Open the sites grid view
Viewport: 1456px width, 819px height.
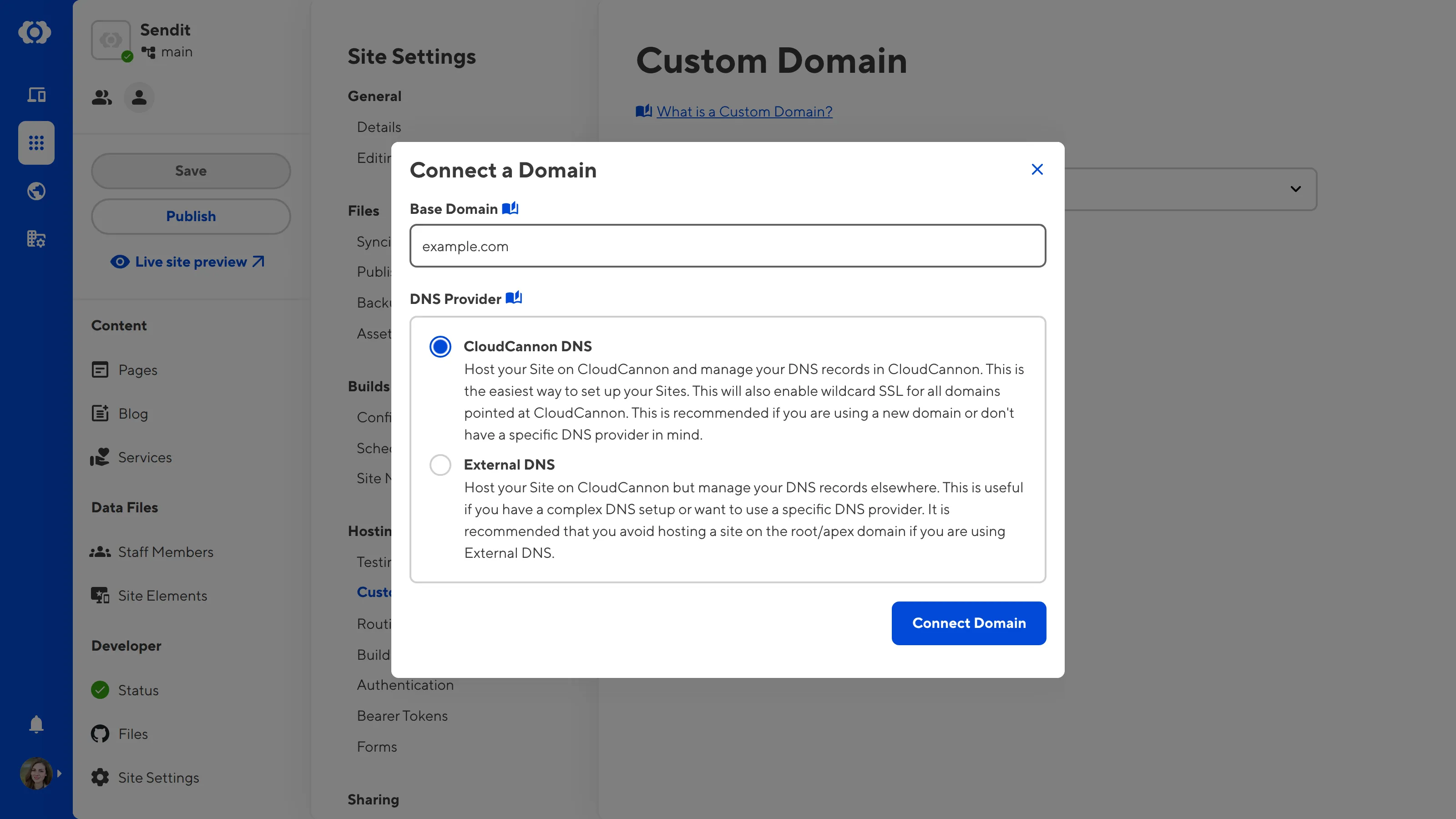point(35,143)
